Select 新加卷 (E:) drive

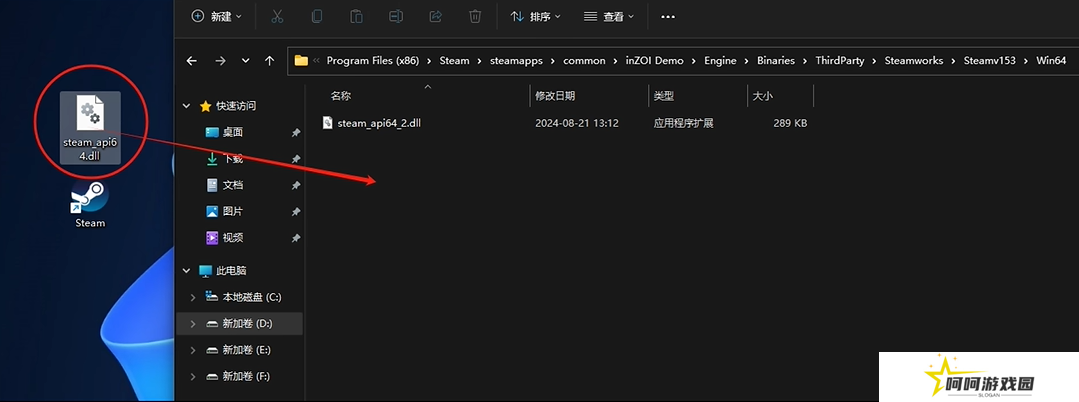coord(247,350)
